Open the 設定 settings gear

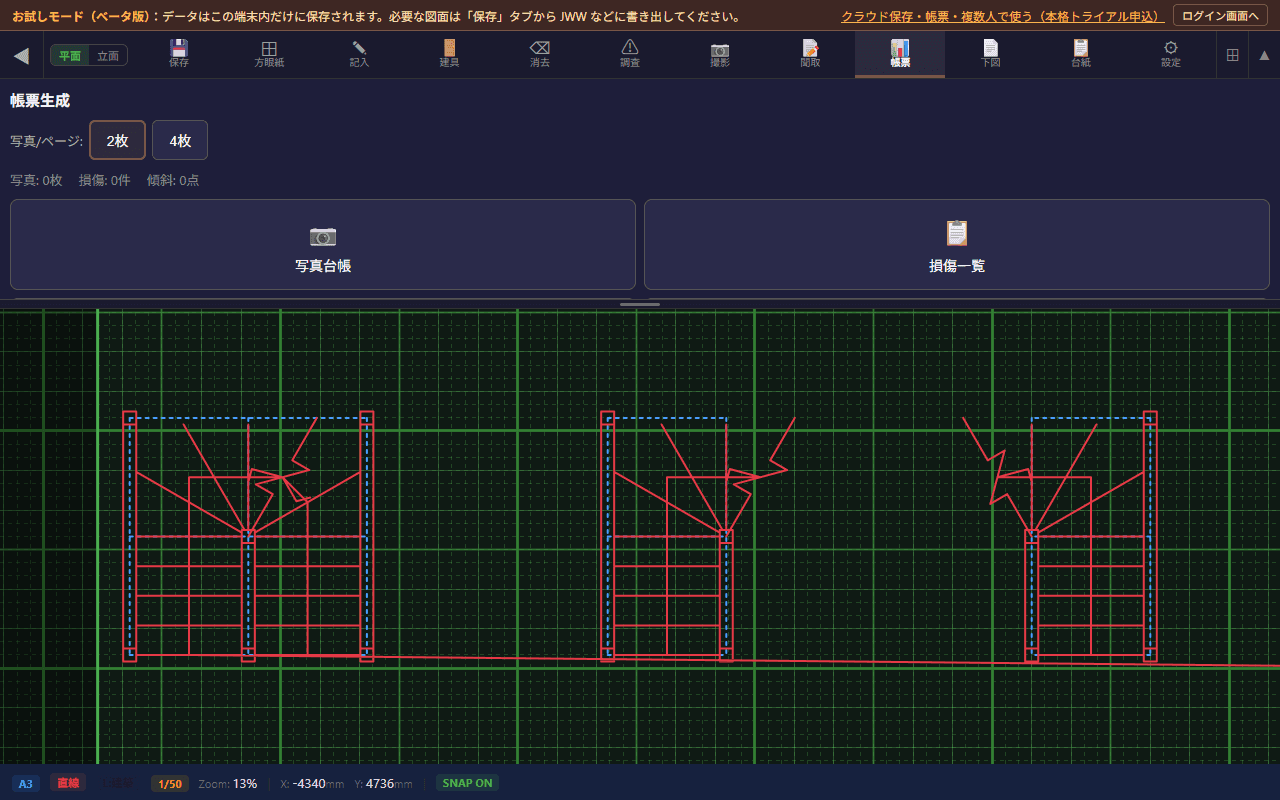pyautogui.click(x=1171, y=54)
